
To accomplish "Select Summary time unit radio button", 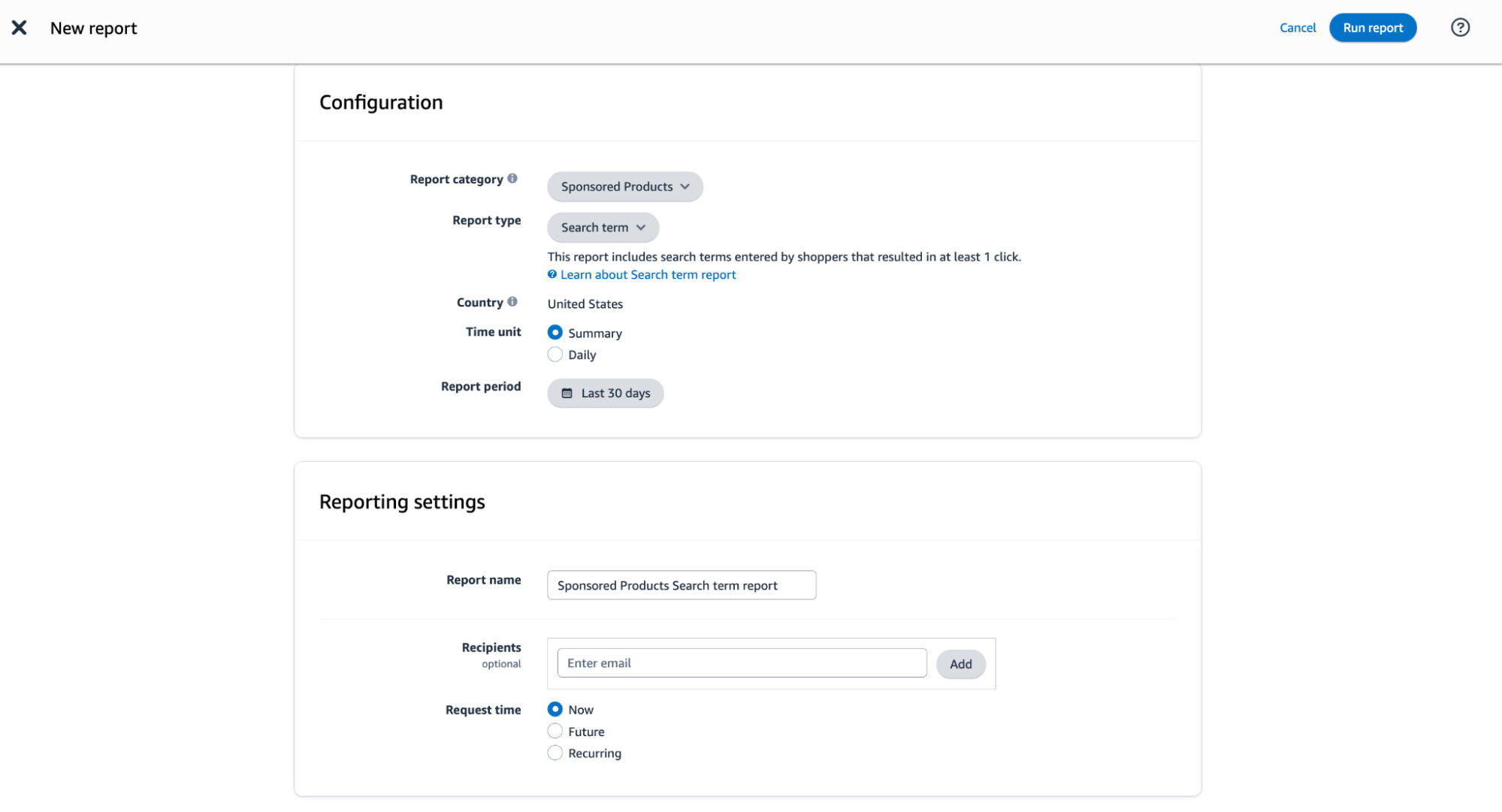I will tap(555, 333).
